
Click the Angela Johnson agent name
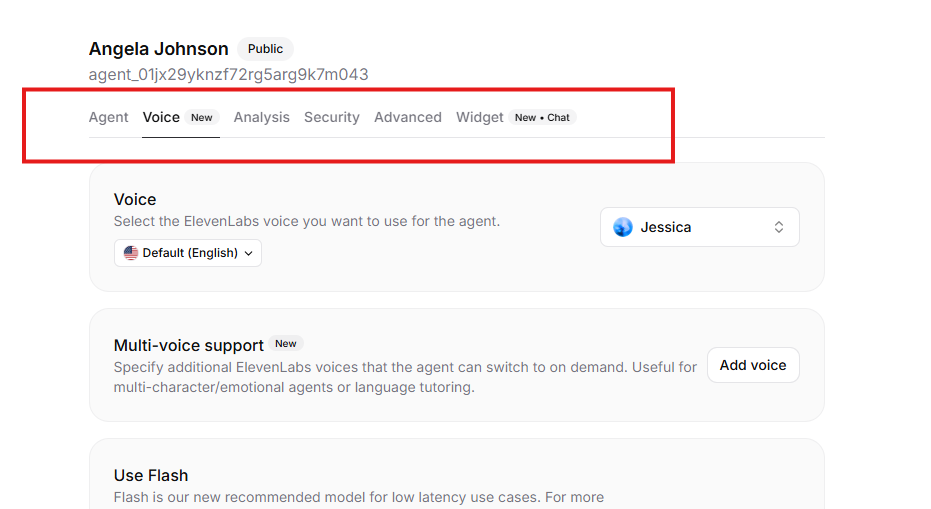click(159, 49)
